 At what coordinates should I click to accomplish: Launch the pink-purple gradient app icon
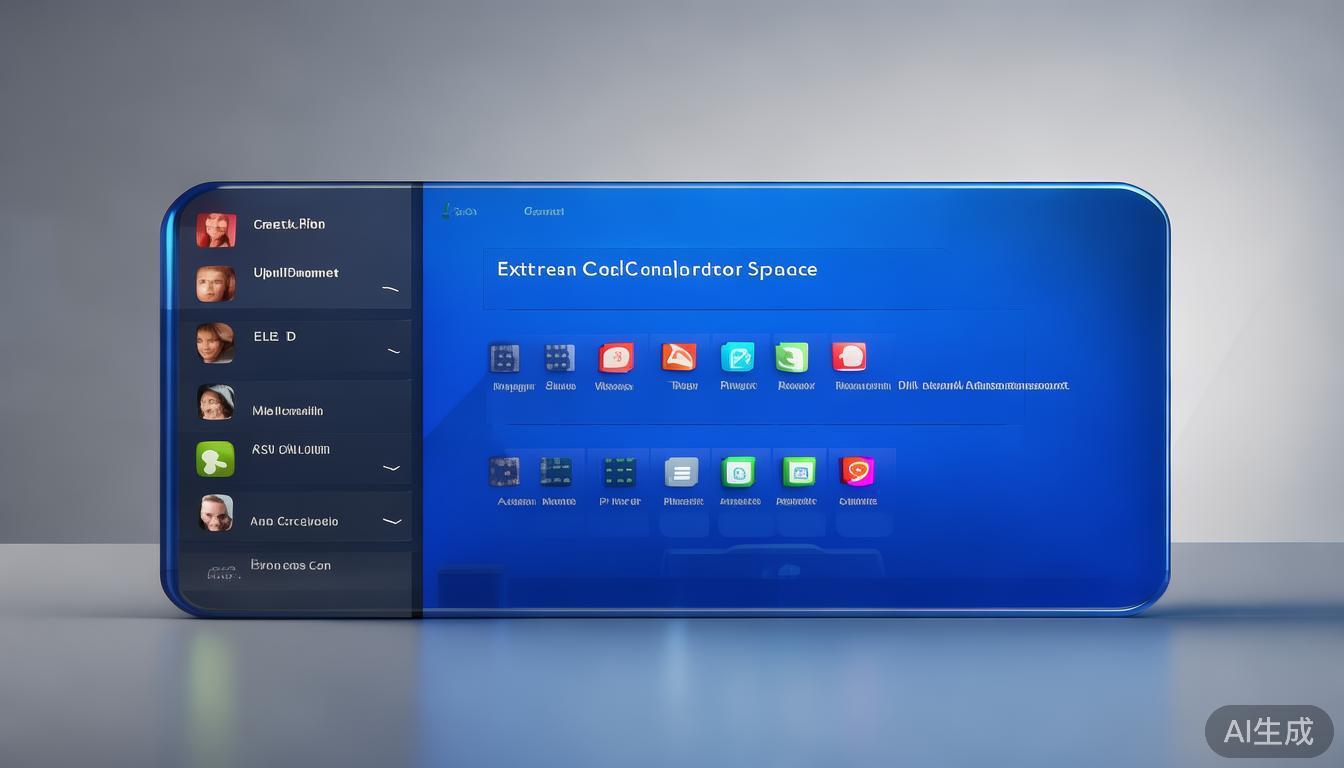point(857,472)
